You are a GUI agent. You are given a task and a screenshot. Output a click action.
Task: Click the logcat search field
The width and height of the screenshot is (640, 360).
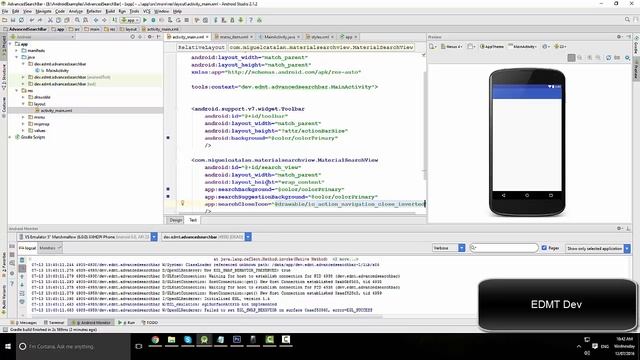[504, 248]
